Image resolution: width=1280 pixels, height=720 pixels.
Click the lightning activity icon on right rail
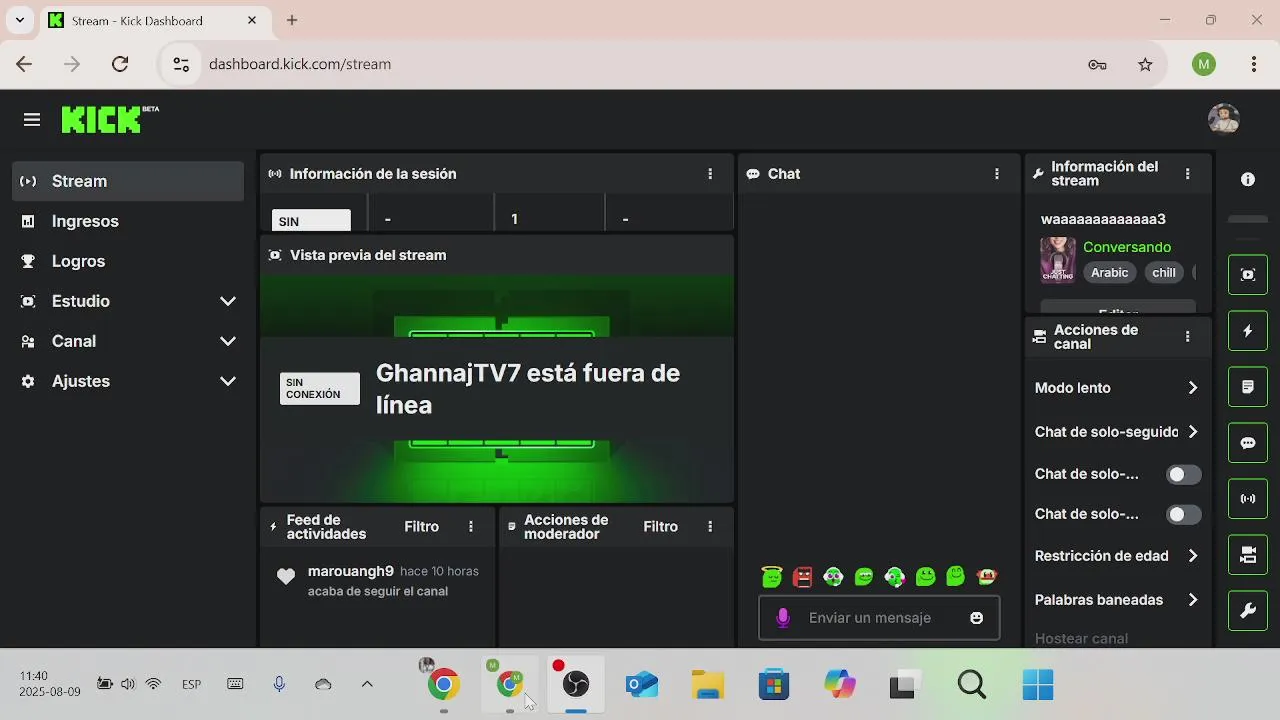pyautogui.click(x=1248, y=331)
